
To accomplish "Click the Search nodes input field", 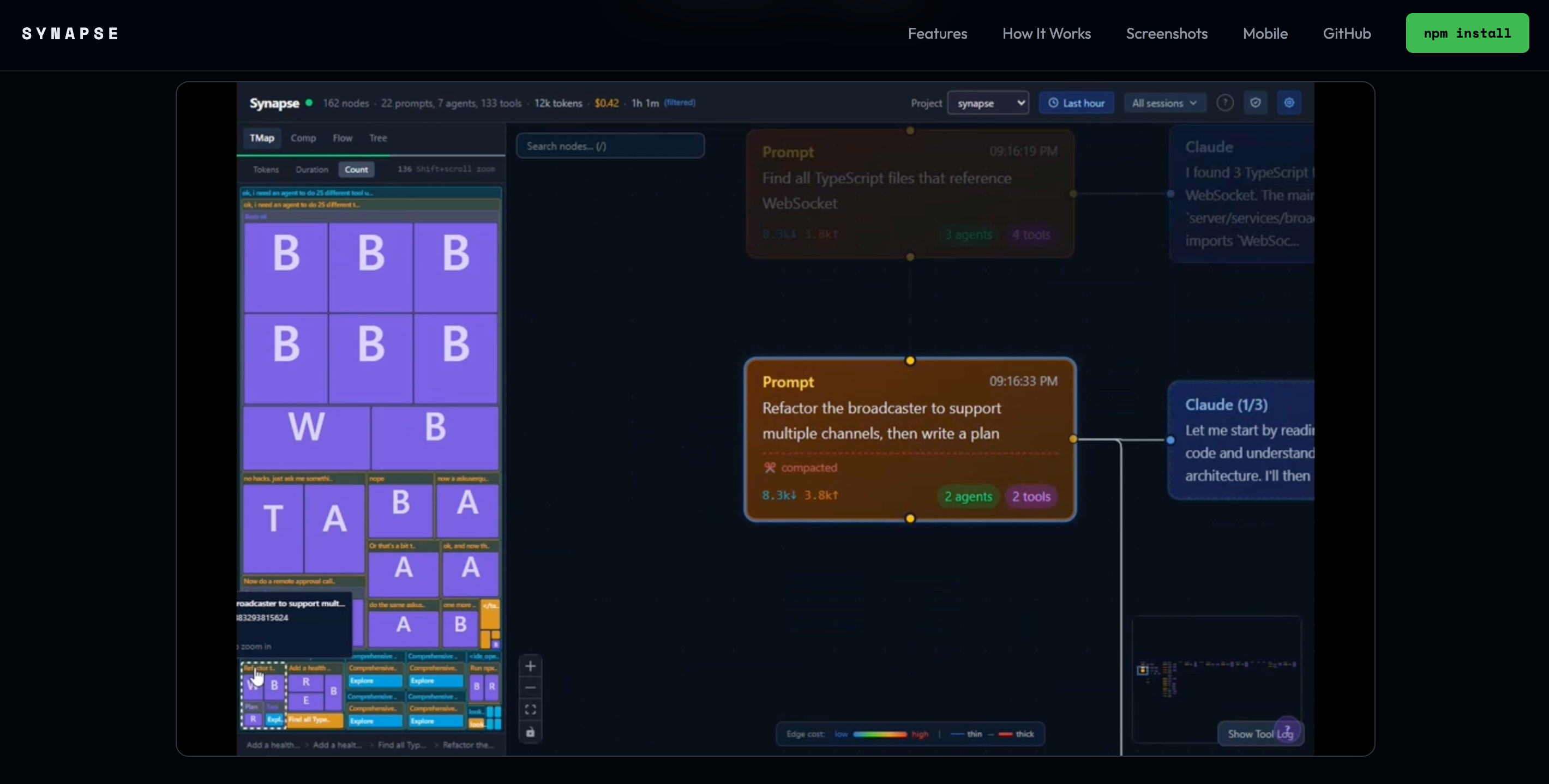I will click(610, 146).
